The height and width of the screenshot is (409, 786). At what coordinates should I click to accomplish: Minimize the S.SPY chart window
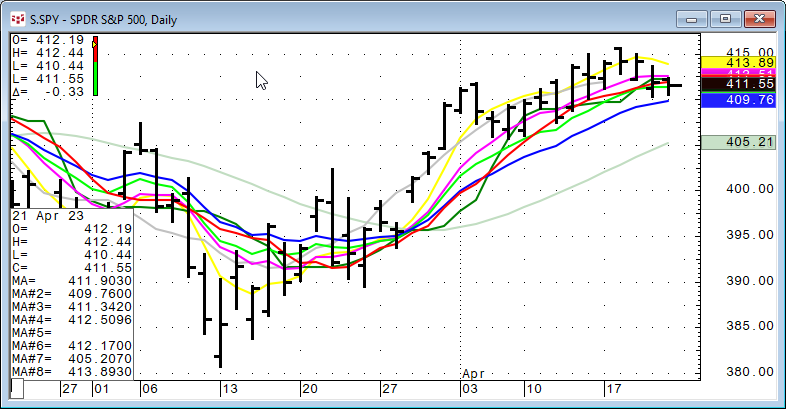(692, 19)
